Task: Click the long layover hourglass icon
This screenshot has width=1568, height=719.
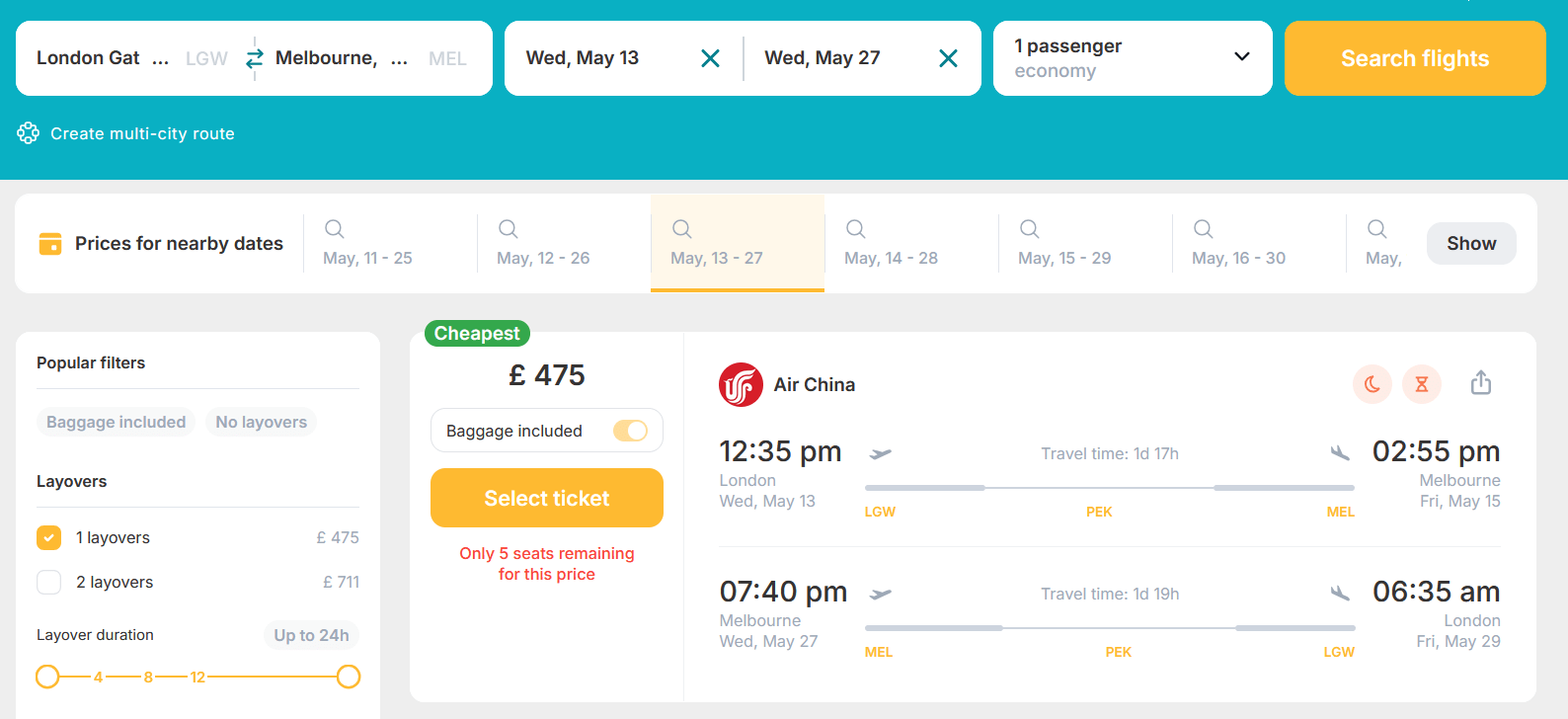Action: tap(1422, 384)
